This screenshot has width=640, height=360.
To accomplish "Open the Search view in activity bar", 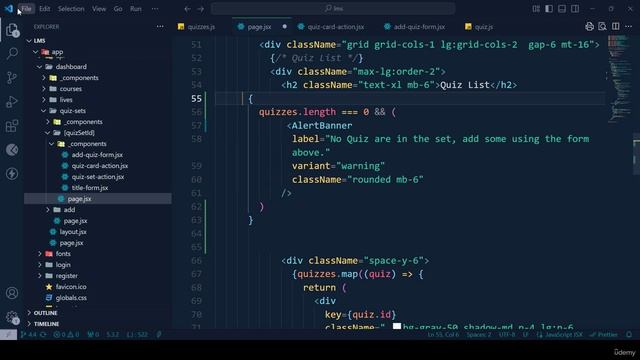I will pyautogui.click(x=12, y=53).
